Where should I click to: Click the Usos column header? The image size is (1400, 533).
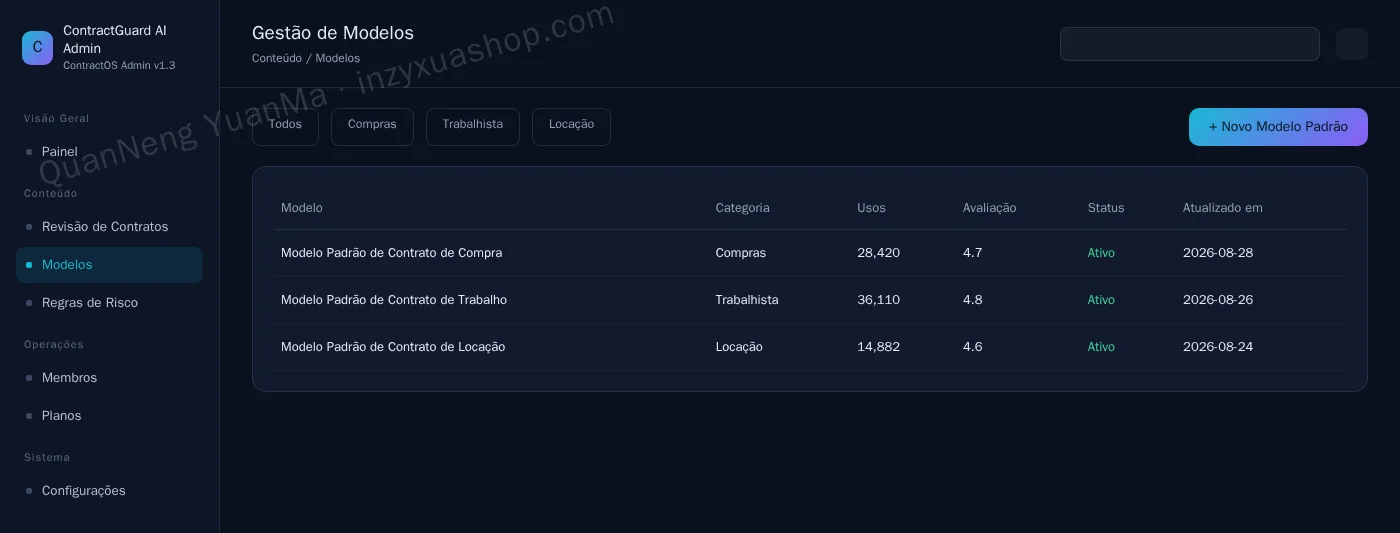click(871, 208)
